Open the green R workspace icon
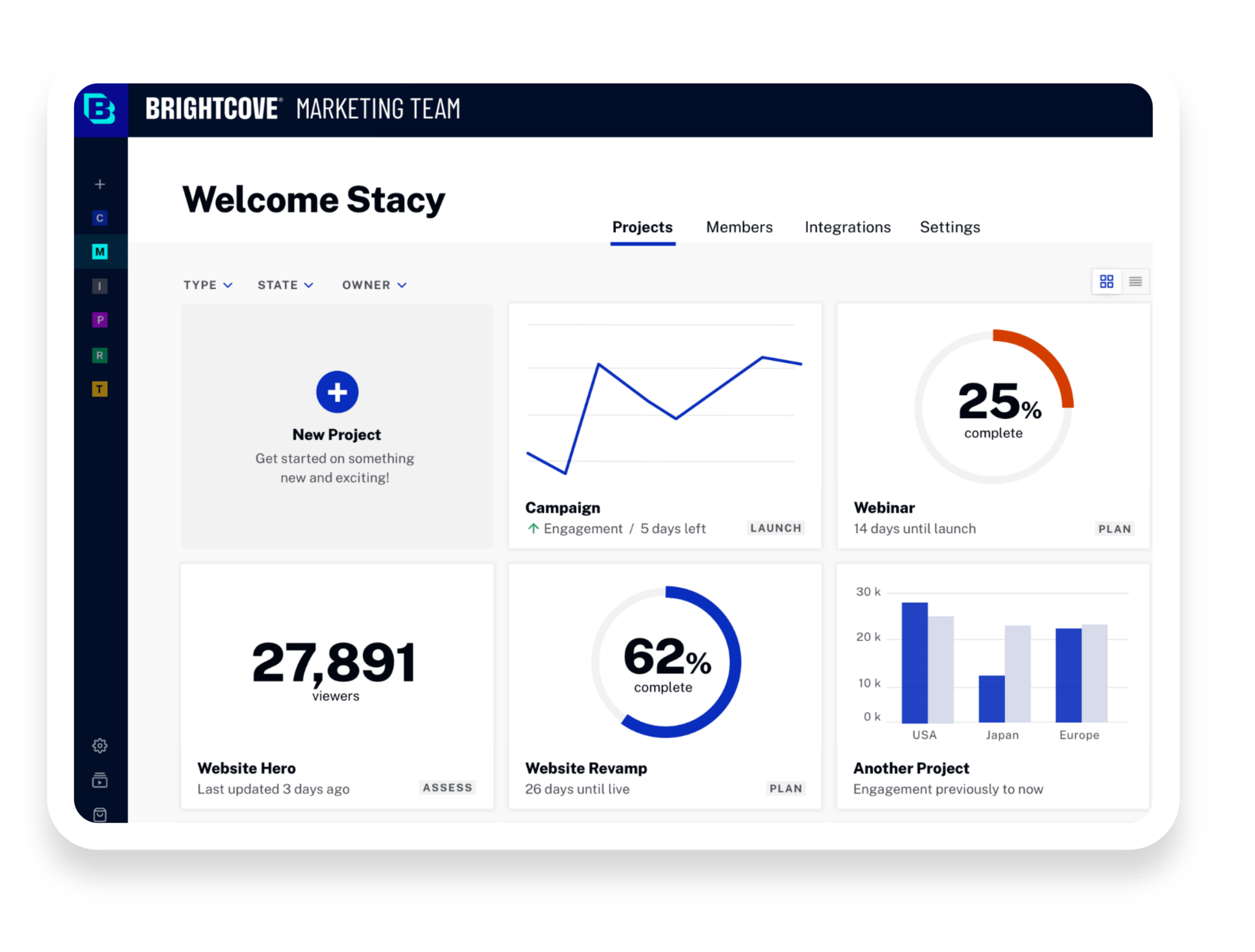The image size is (1255, 952). pyautogui.click(x=100, y=355)
